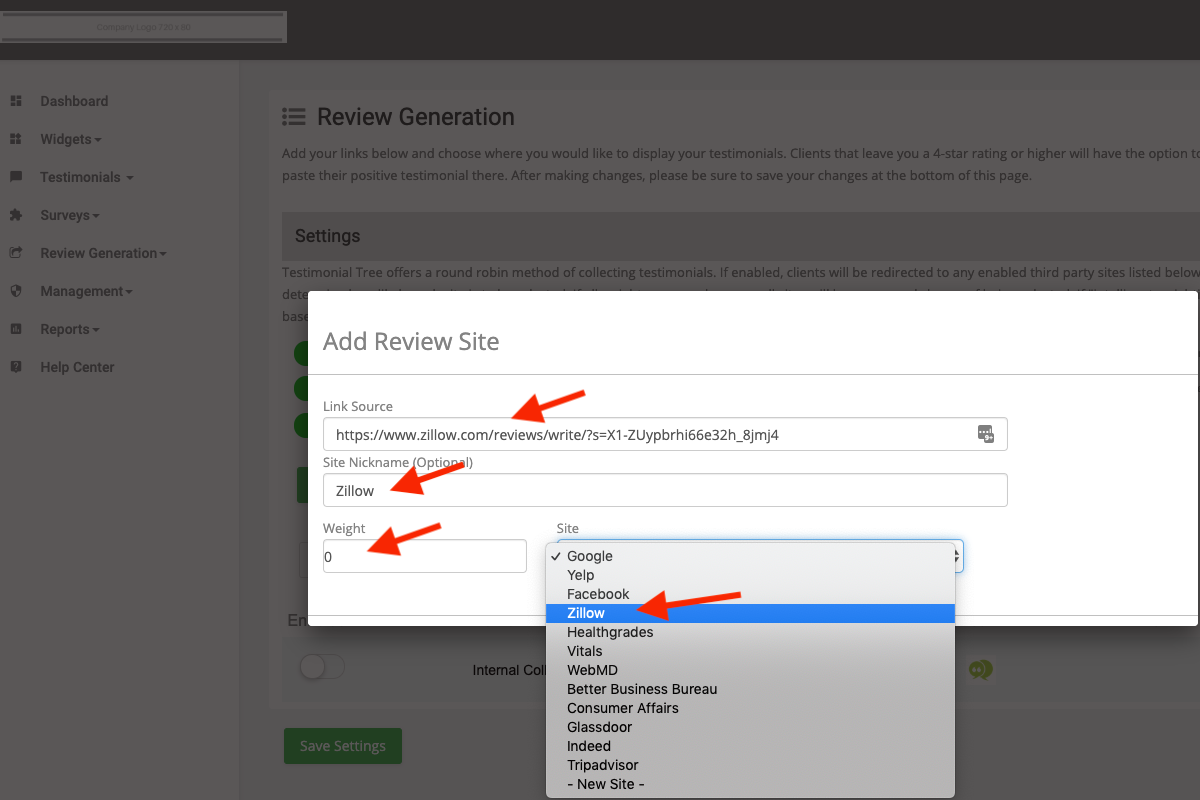Expand the Review Generation sidebar menu
Screen dimensions: 1200x800
tap(103, 253)
